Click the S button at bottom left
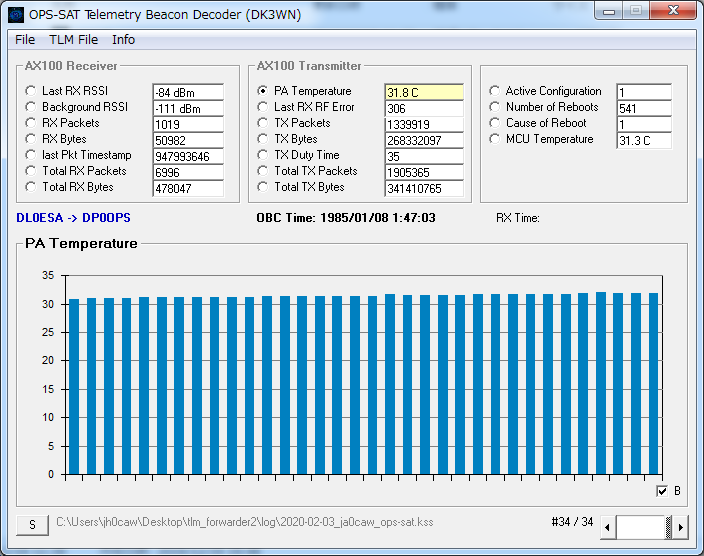 [x=32, y=525]
